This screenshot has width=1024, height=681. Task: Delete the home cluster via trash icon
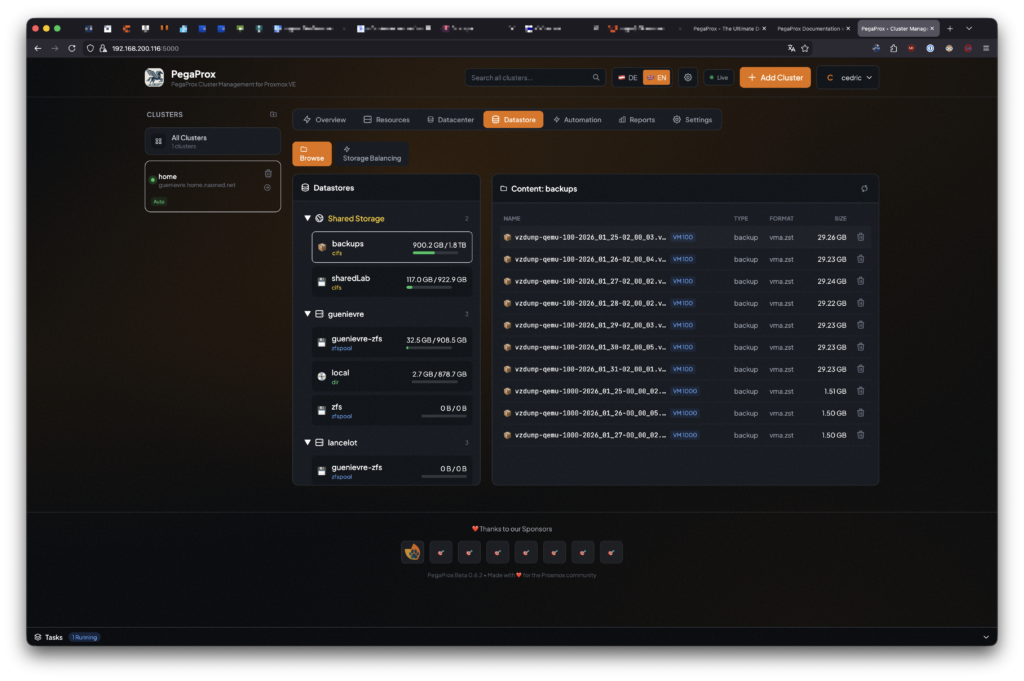(x=268, y=173)
